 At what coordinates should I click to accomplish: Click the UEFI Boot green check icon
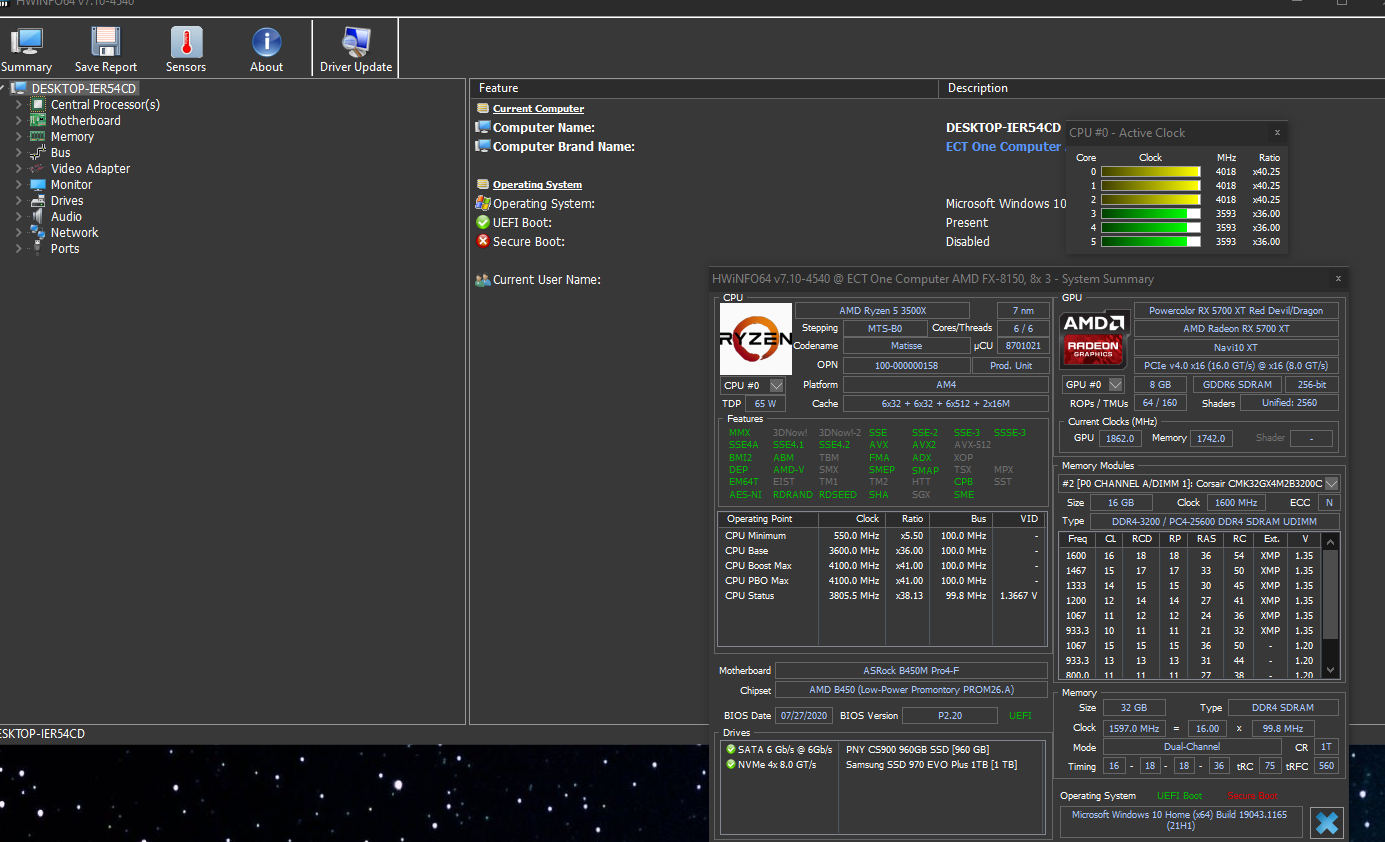pos(483,222)
